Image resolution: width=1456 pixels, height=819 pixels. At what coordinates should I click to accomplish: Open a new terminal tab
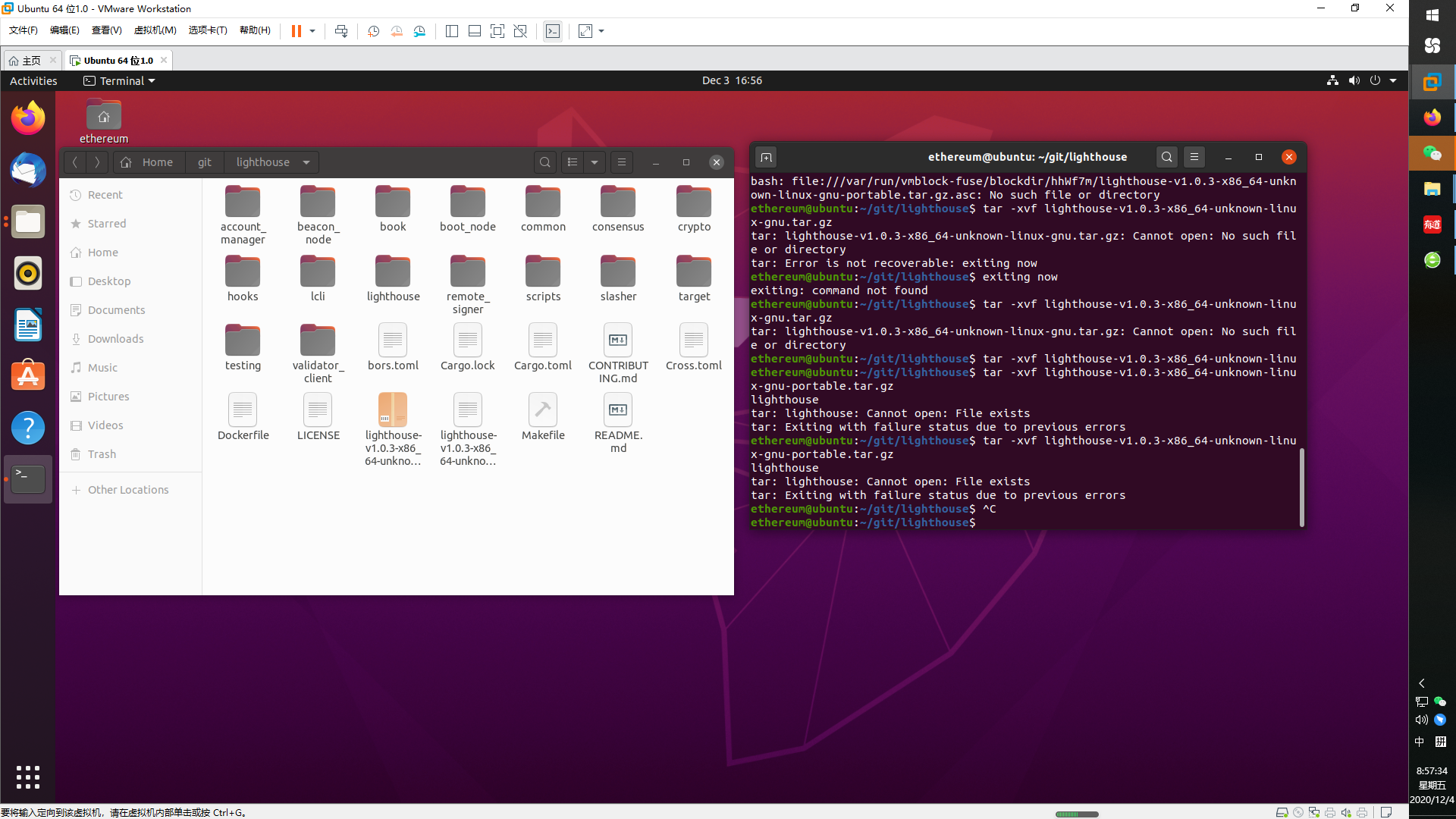point(766,157)
